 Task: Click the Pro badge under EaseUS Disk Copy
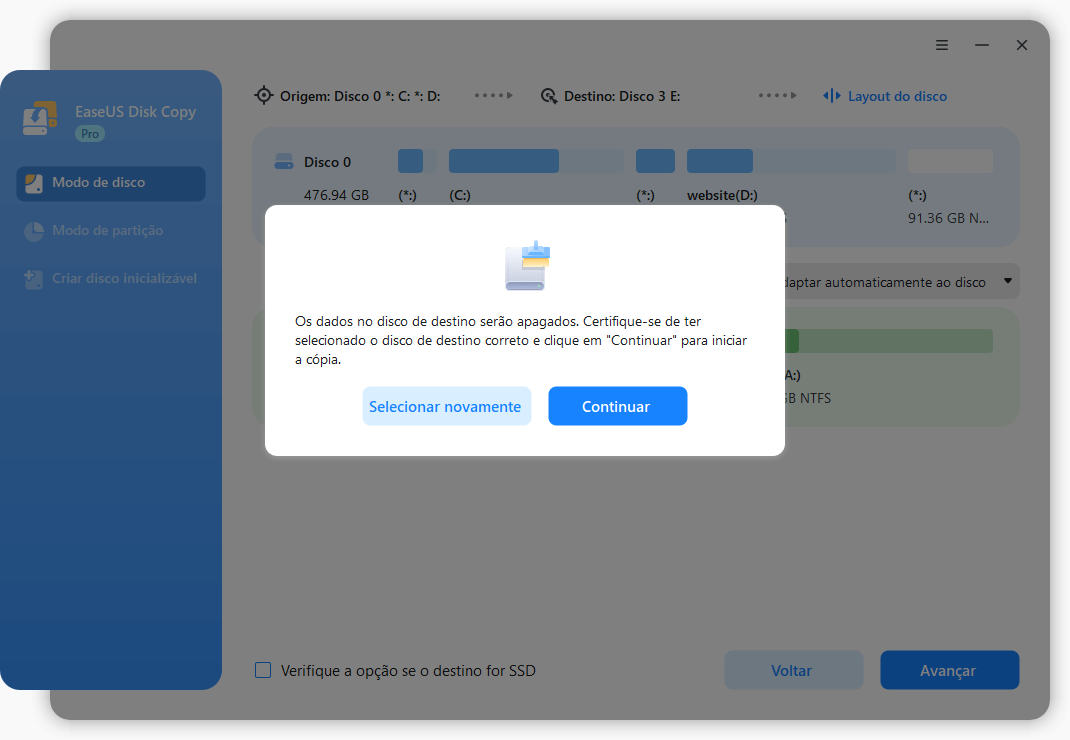[90, 132]
